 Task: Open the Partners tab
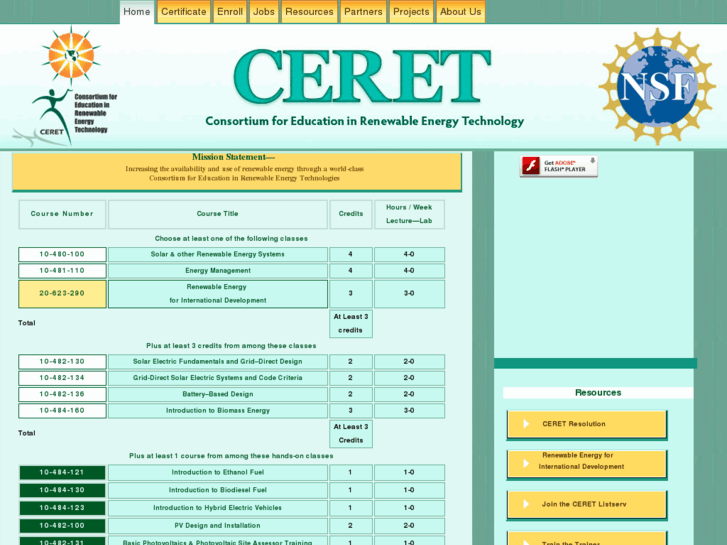pos(363,12)
